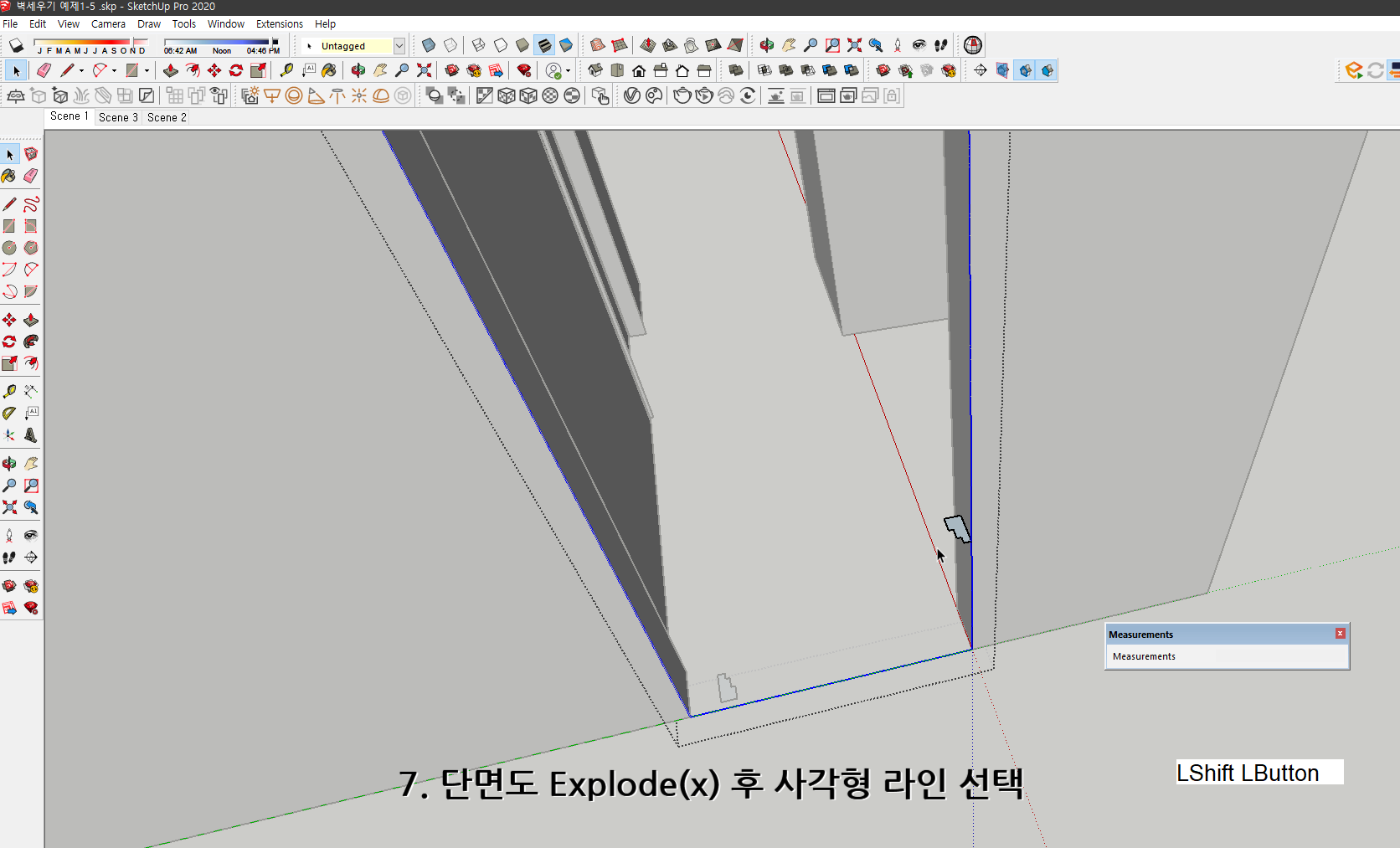Open the Untagged tag dropdown
This screenshot has width=1400, height=848.
[399, 46]
